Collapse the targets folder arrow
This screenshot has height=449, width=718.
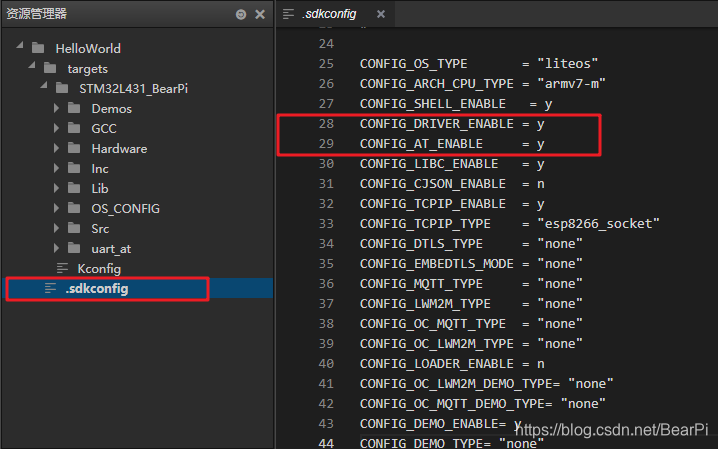(32, 65)
